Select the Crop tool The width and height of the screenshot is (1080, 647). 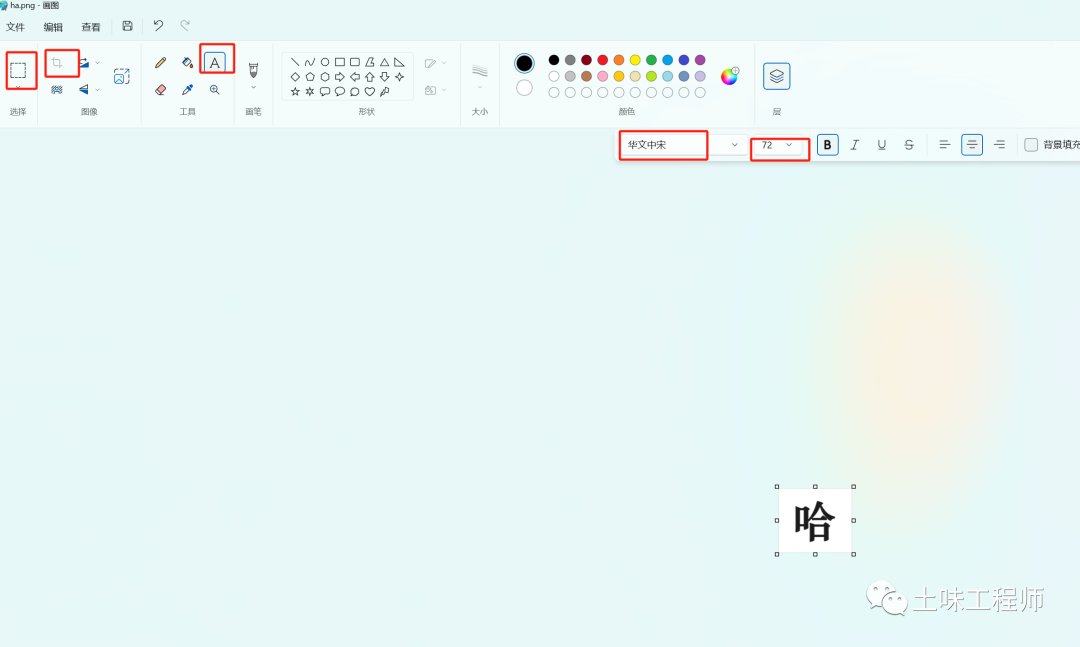coord(57,62)
